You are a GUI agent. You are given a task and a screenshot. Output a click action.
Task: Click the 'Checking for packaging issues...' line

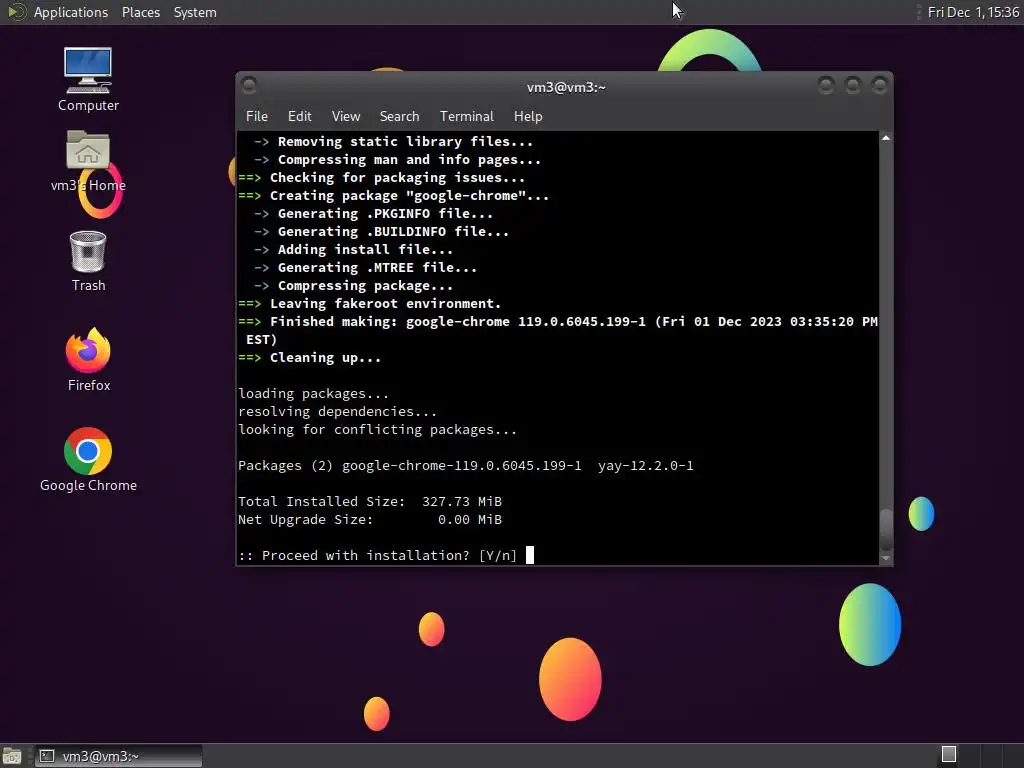click(x=381, y=178)
